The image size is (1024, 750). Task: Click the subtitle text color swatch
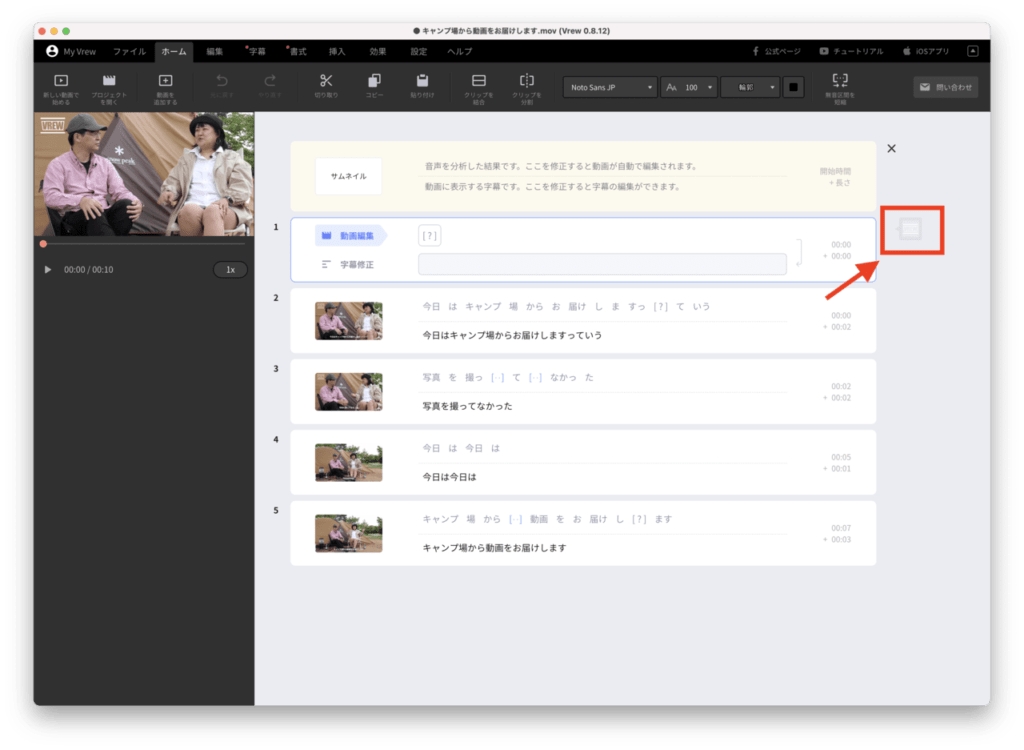(793, 87)
